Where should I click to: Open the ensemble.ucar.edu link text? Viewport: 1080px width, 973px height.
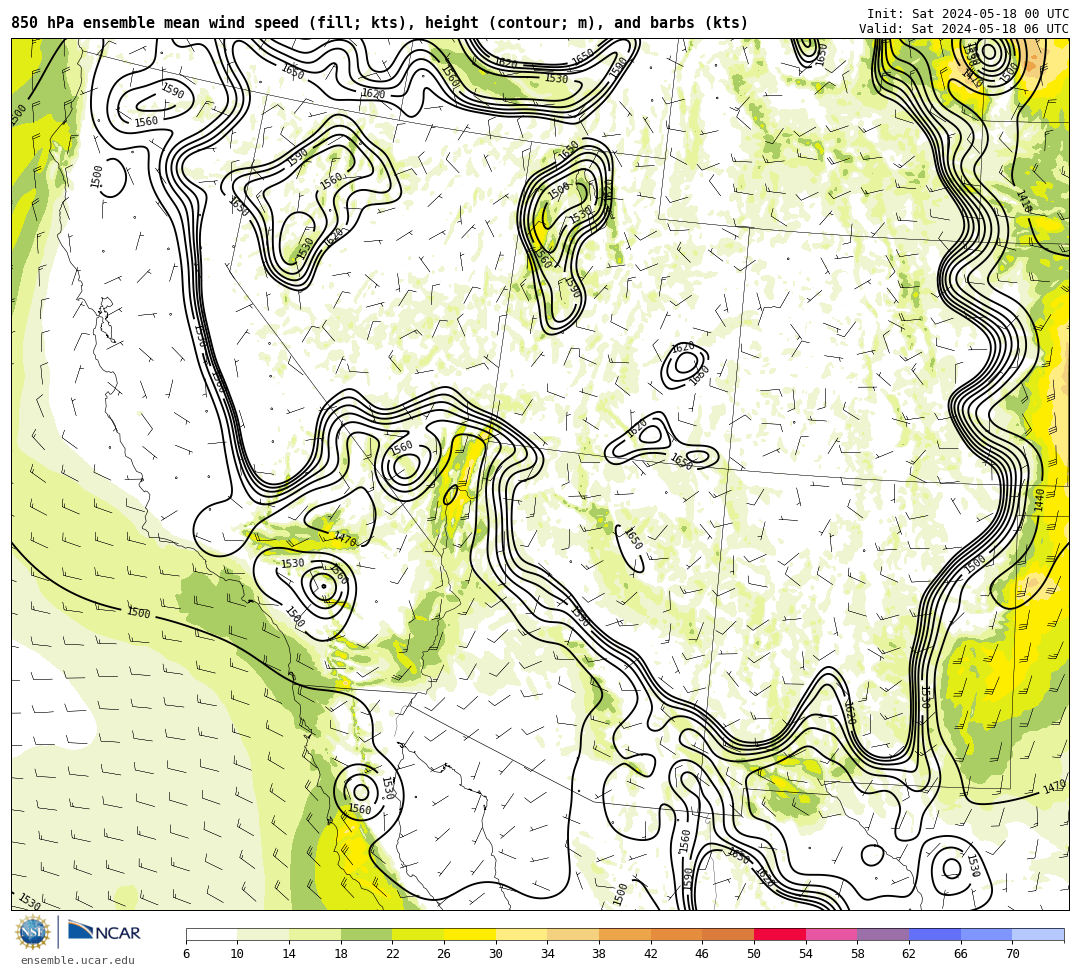[x=78, y=960]
